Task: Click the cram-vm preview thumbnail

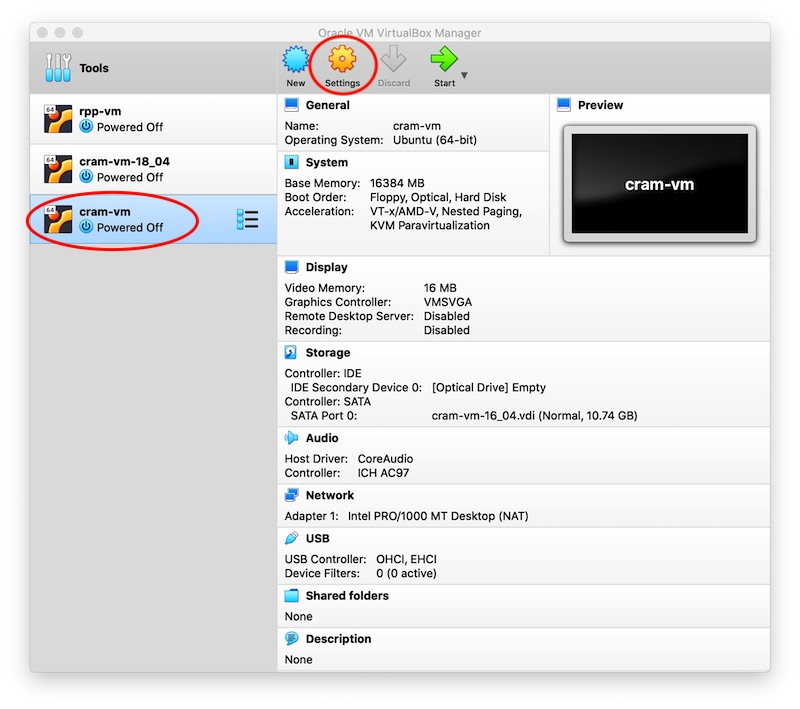Action: point(659,184)
